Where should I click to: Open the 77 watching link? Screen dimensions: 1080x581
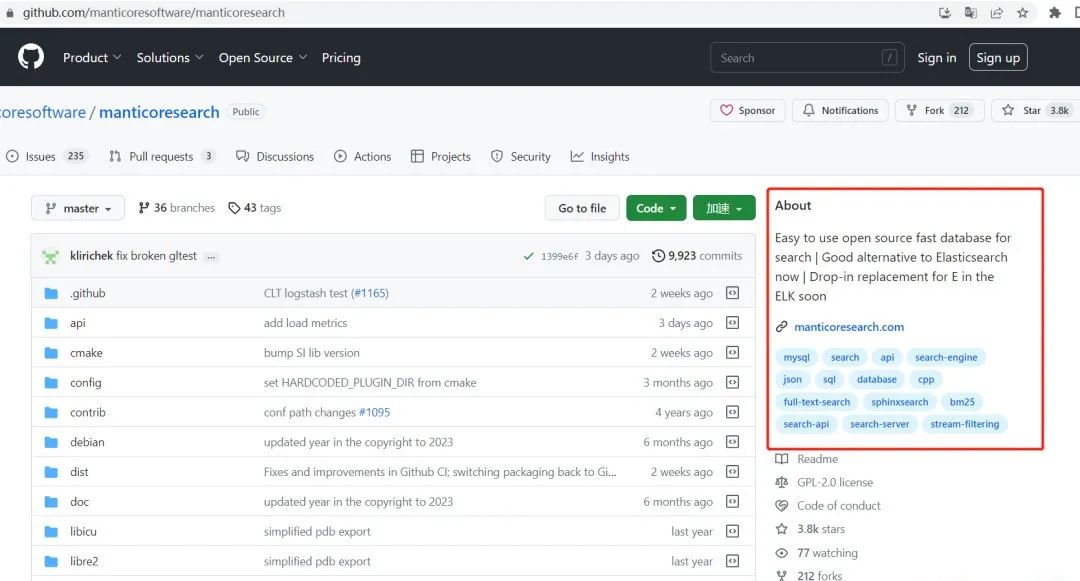pyautogui.click(x=817, y=553)
